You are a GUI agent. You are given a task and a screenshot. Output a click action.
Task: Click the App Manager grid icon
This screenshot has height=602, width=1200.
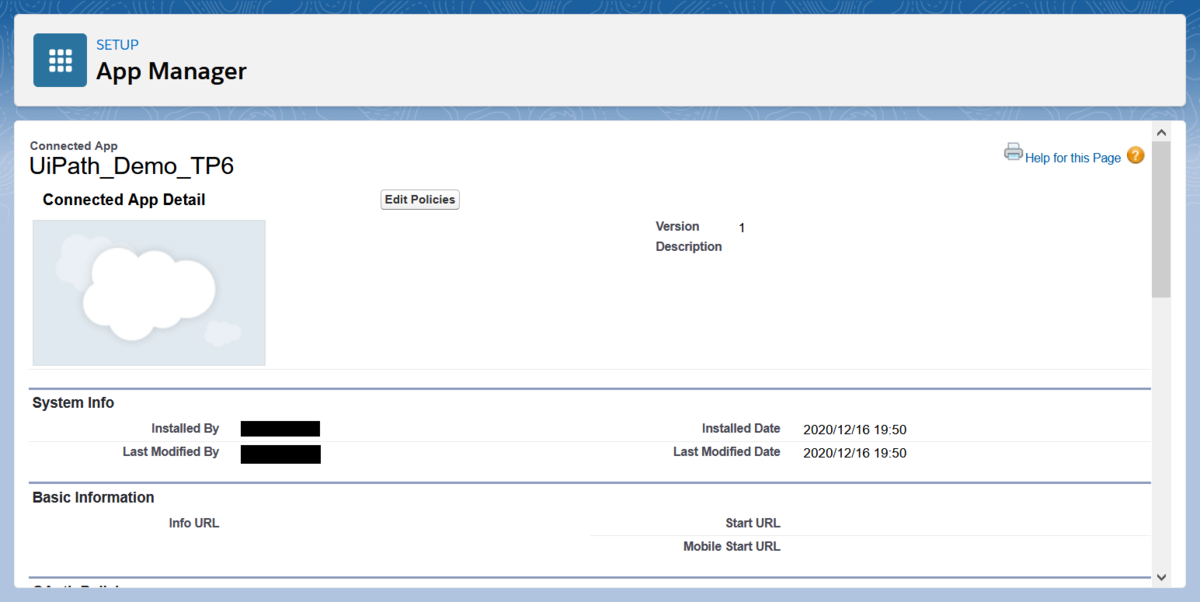[x=60, y=60]
